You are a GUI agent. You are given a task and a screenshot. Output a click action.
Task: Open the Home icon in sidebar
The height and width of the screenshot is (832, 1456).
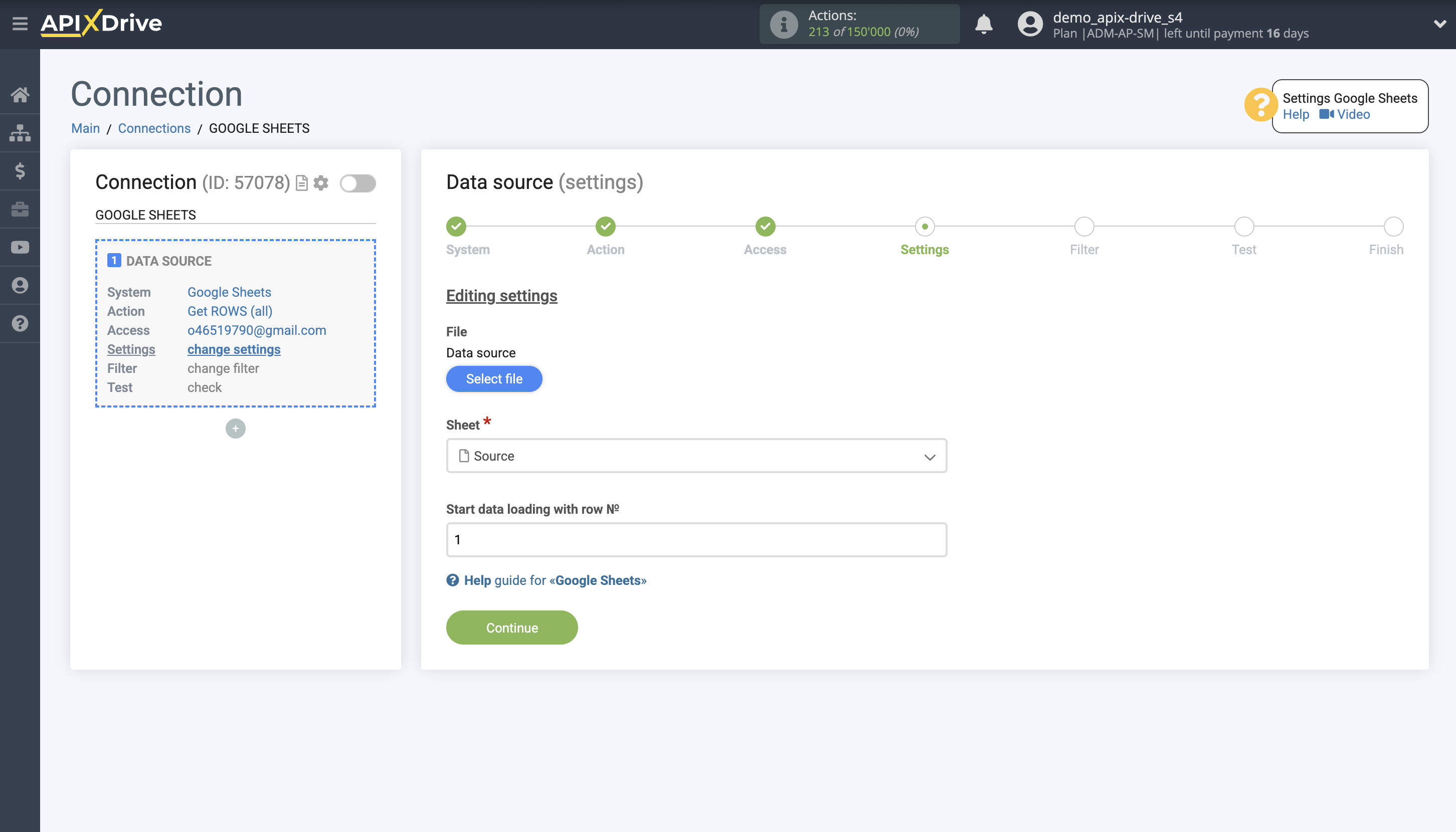20,95
